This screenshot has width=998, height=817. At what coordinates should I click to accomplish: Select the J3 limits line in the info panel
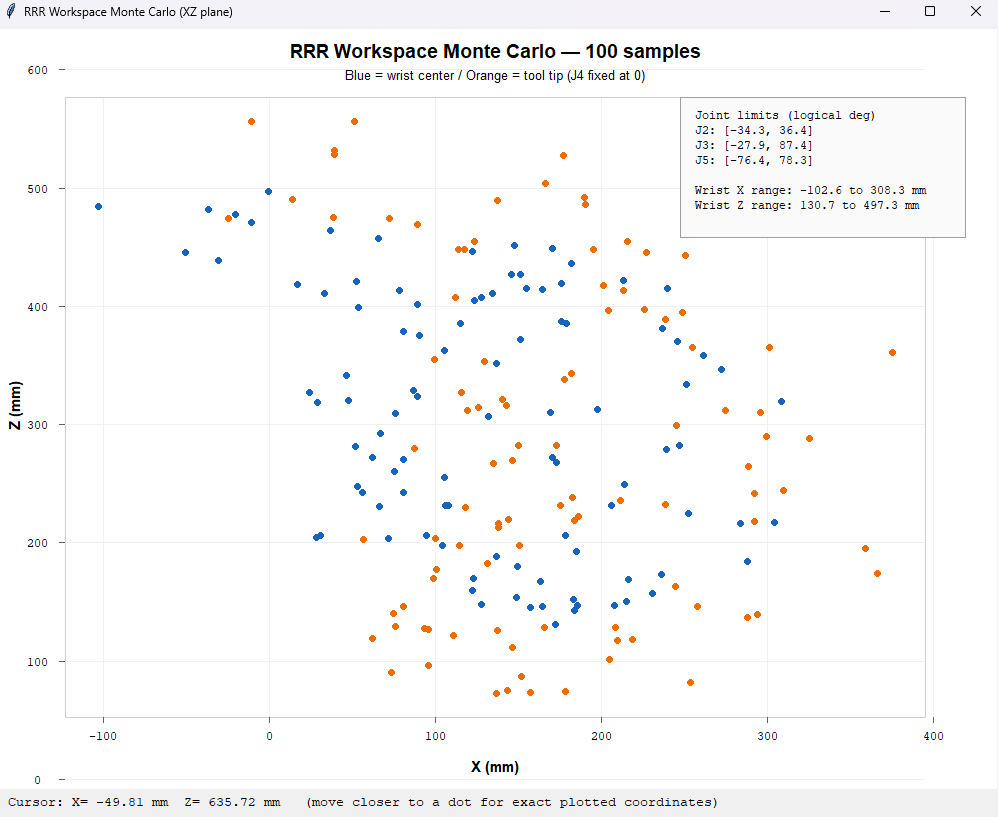757,144
